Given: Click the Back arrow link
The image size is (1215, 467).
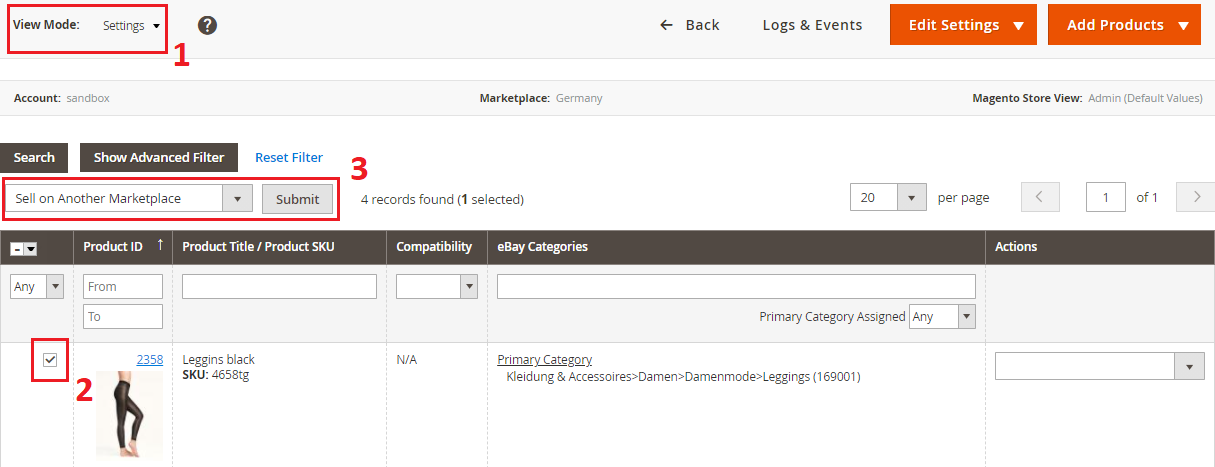Looking at the screenshot, I should point(689,25).
